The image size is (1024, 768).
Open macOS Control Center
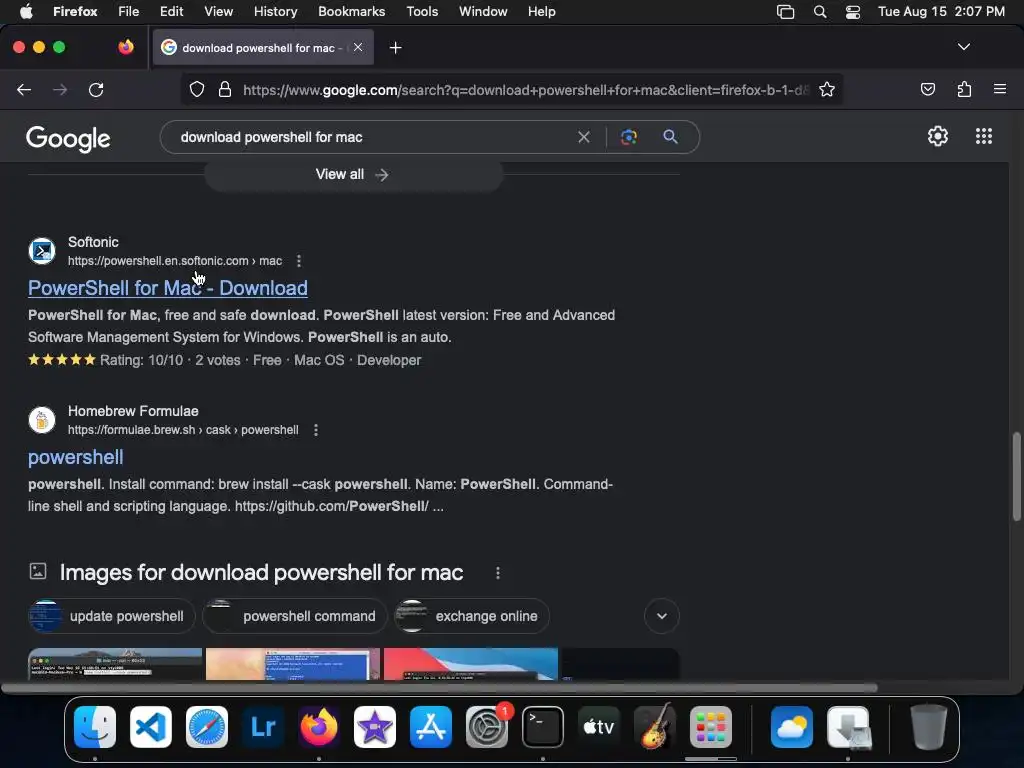point(853,12)
